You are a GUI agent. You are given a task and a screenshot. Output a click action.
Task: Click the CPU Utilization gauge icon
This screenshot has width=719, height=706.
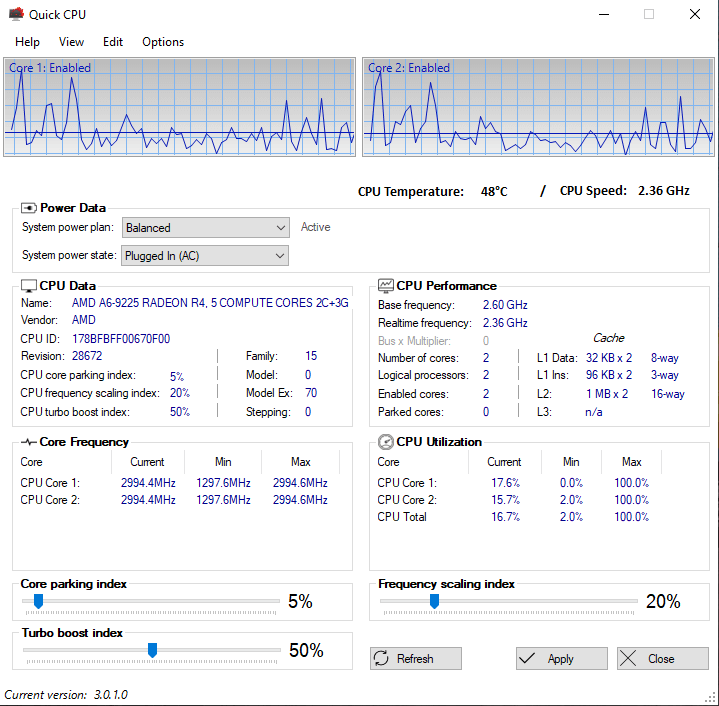(386, 442)
